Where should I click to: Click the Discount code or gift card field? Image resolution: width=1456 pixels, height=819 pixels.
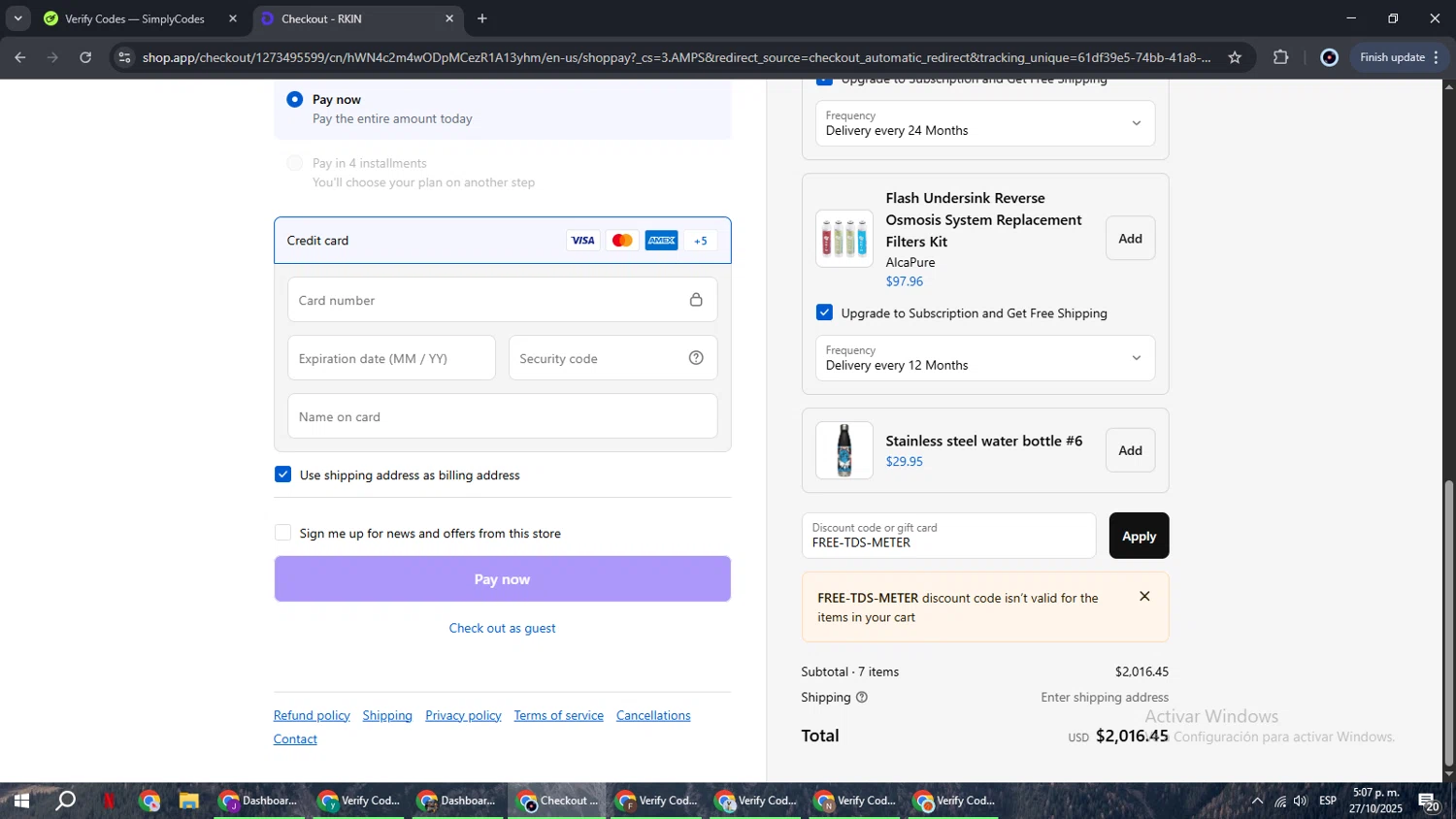(x=948, y=536)
